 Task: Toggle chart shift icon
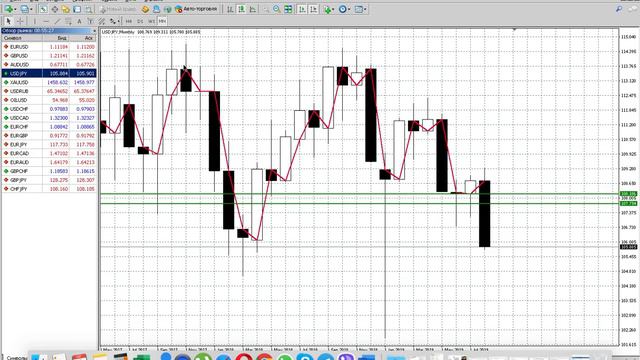click(x=313, y=9)
